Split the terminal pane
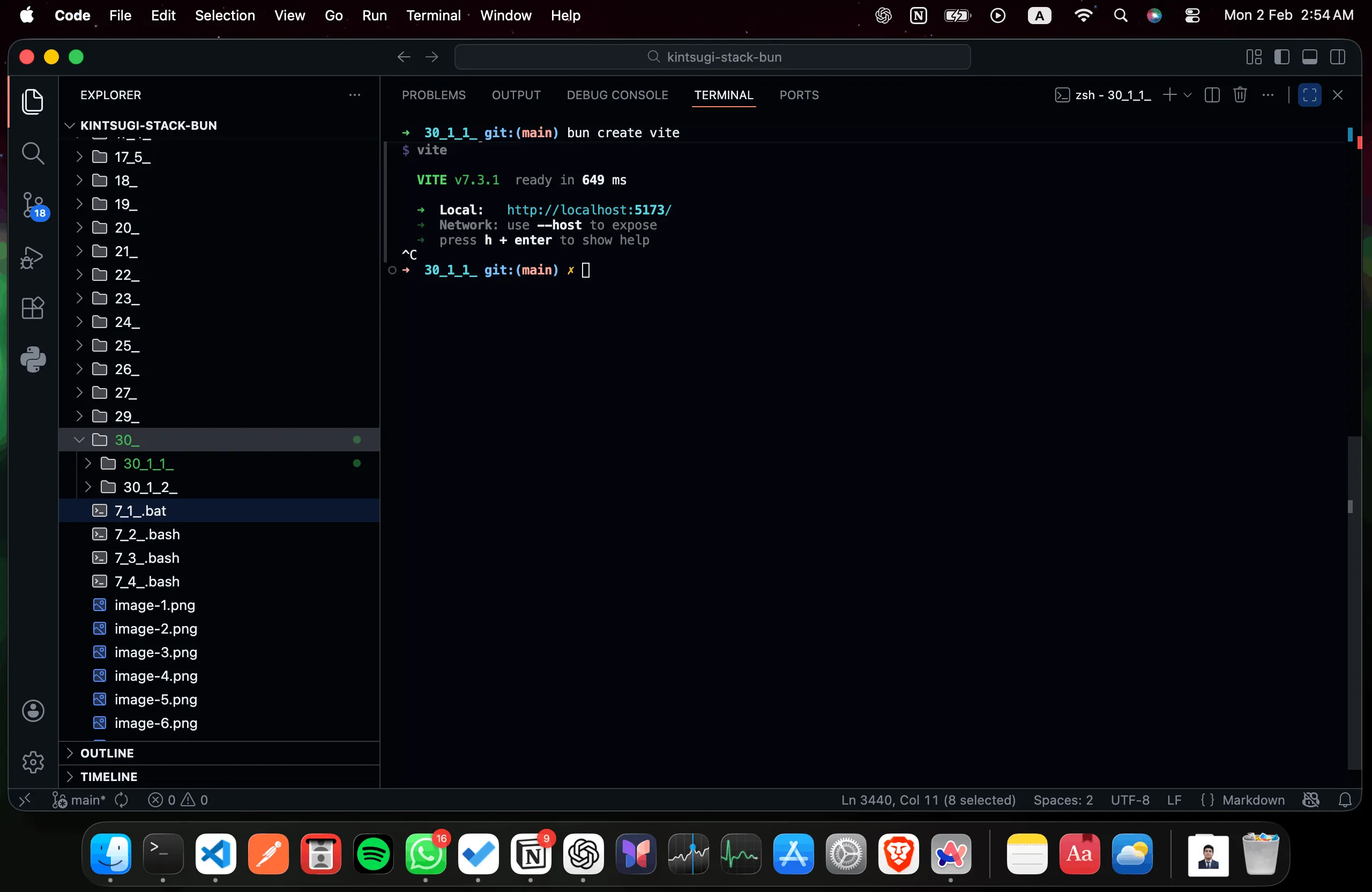This screenshot has width=1372, height=892. coord(1212,95)
